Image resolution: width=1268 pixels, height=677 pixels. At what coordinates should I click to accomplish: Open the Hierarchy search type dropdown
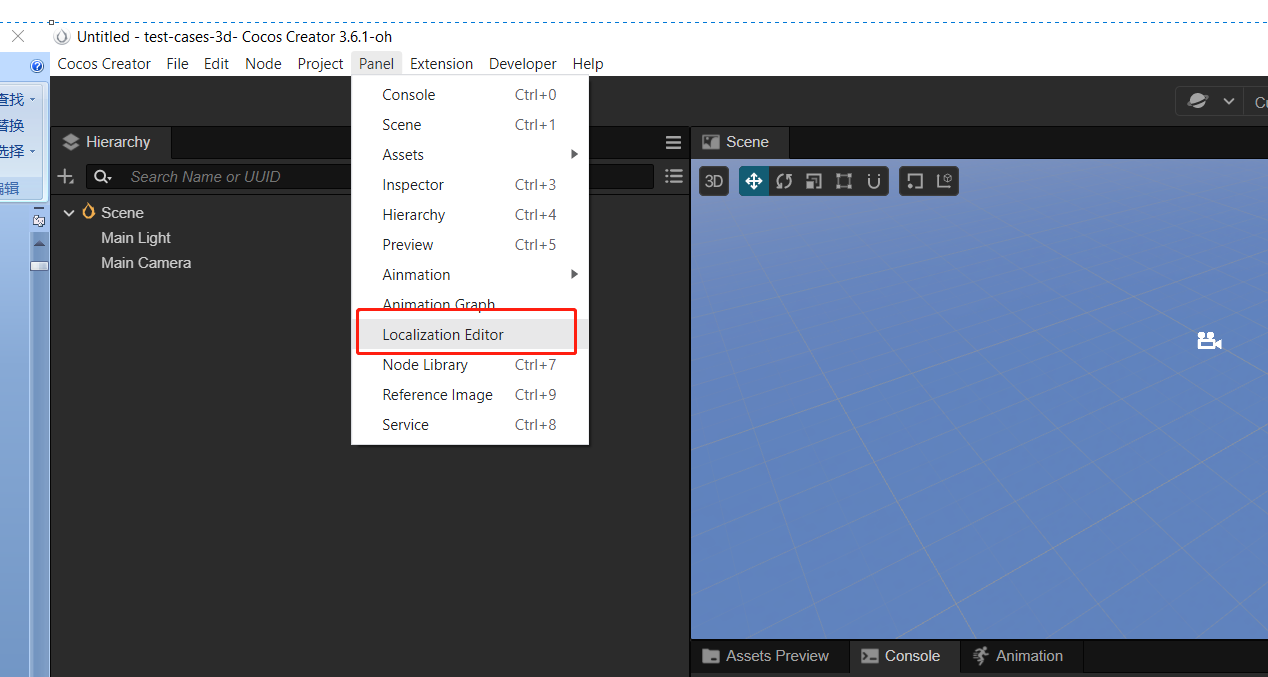(x=103, y=177)
